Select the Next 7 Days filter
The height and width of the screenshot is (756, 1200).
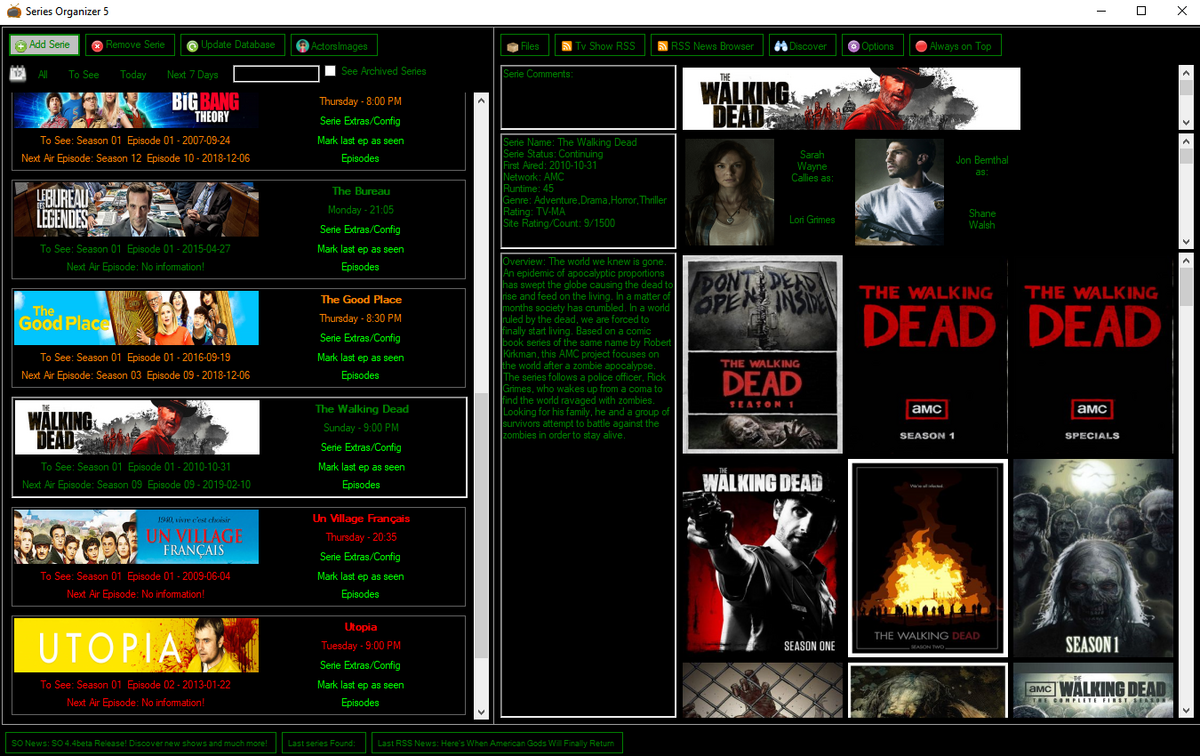(192, 74)
